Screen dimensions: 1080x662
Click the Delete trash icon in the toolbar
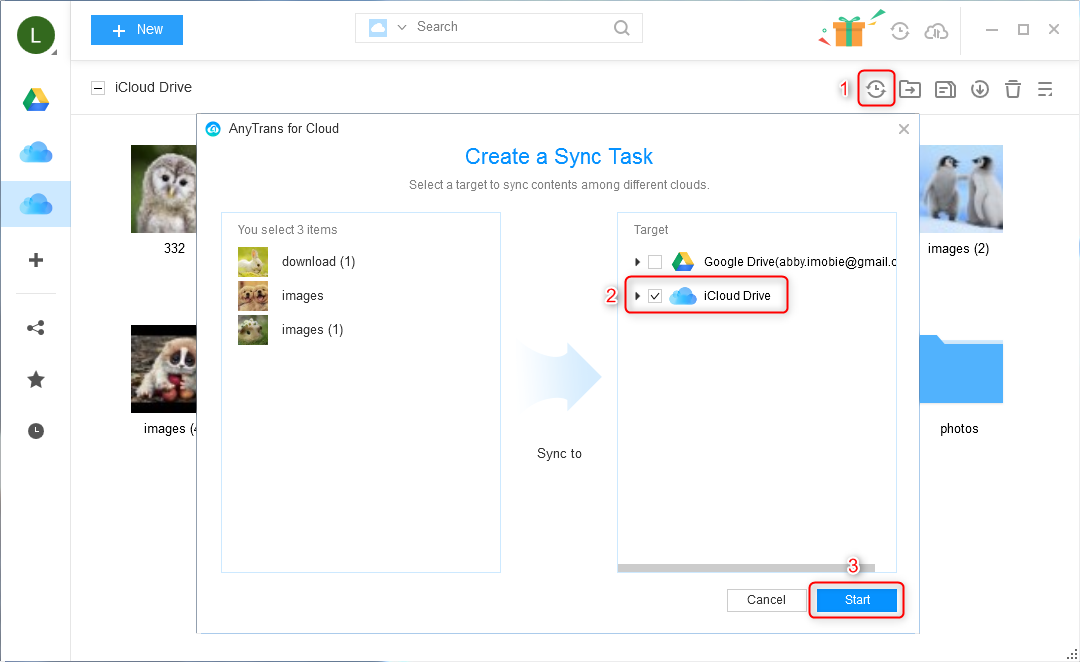1013,89
